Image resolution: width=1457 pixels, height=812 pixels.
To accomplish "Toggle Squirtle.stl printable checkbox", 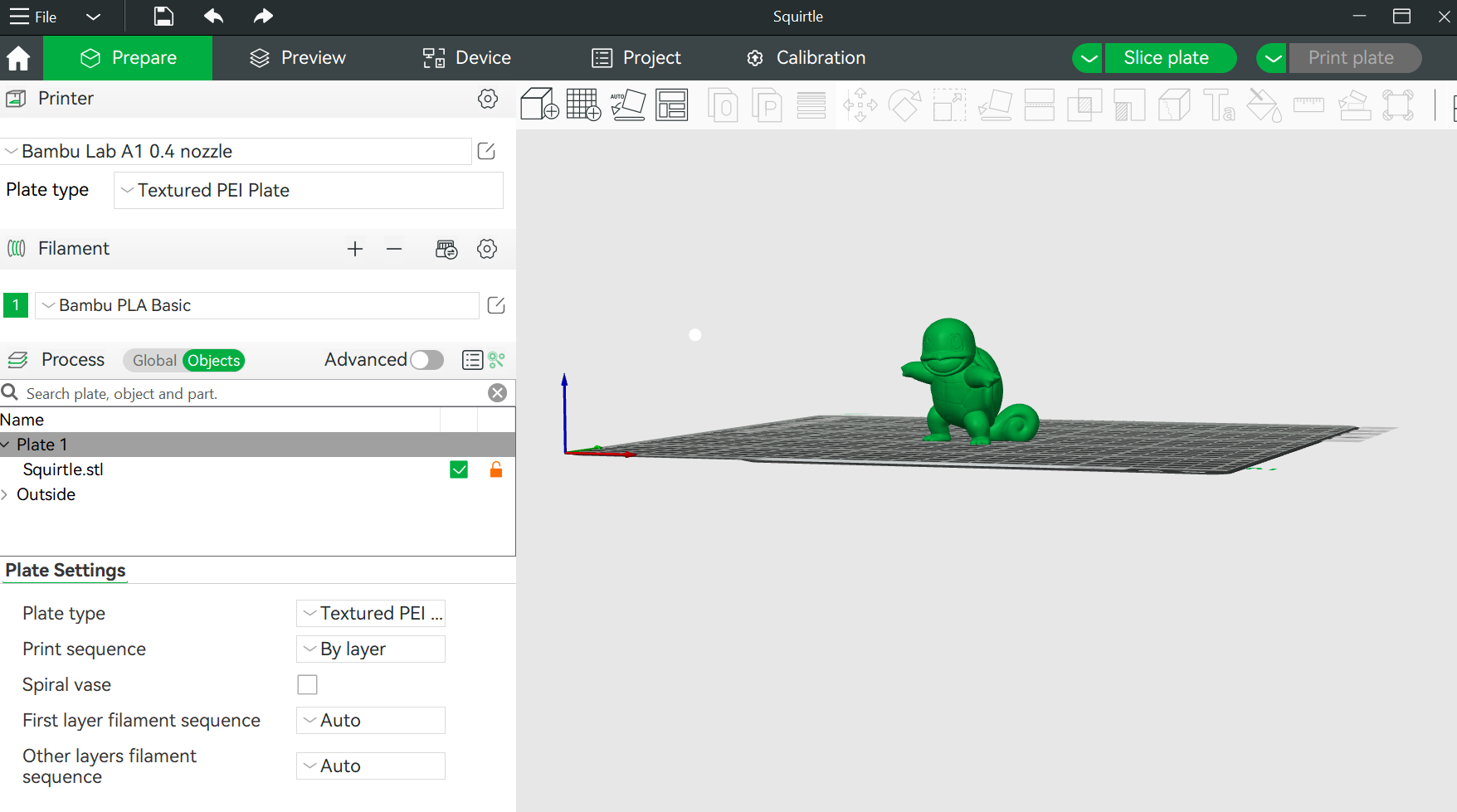I will [x=459, y=469].
